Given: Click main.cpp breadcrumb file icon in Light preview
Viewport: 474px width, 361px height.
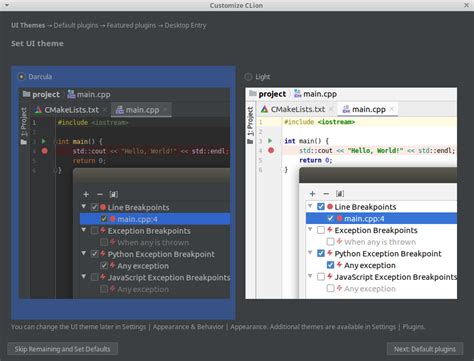Looking at the screenshot, I should tap(297, 94).
